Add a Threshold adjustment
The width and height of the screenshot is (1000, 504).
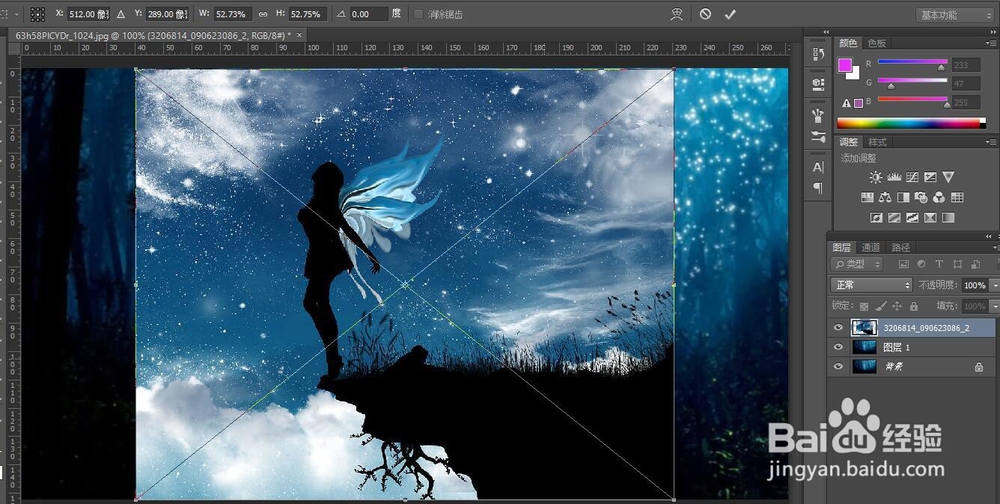click(912, 218)
